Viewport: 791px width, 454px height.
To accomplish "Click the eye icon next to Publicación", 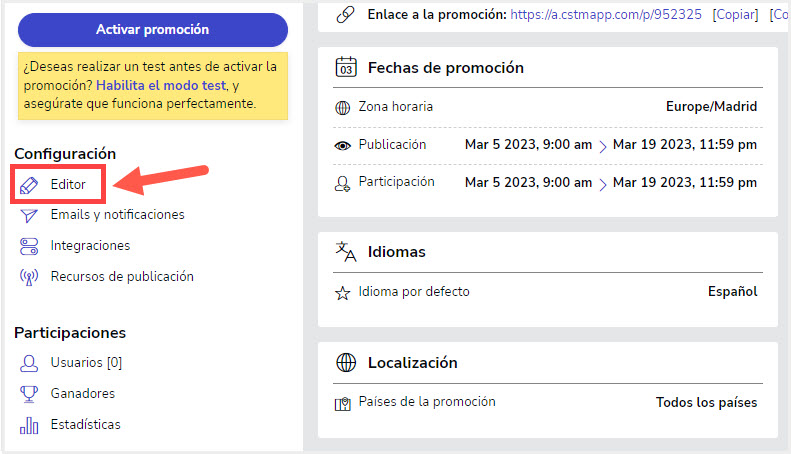I will point(343,146).
